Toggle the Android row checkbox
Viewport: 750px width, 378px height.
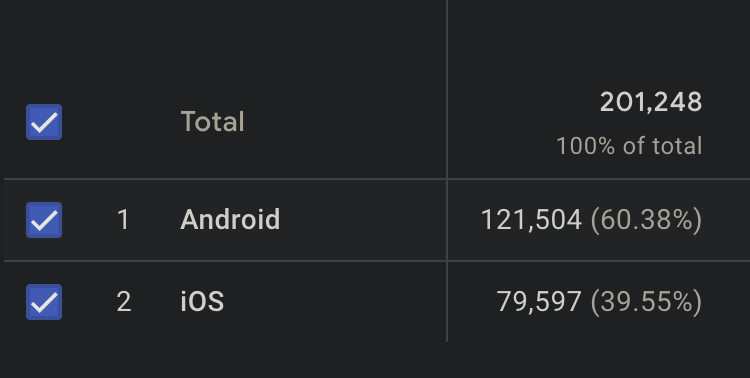click(x=44, y=220)
